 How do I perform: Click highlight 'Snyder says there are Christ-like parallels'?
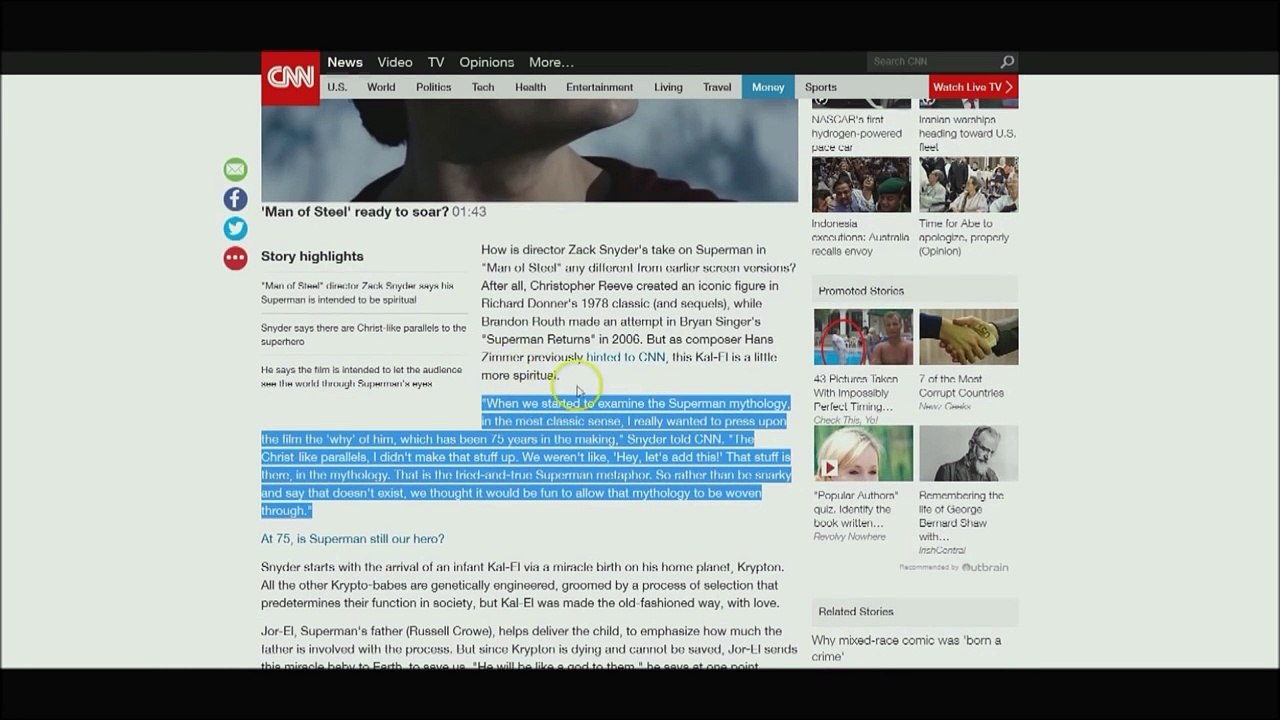[364, 334]
